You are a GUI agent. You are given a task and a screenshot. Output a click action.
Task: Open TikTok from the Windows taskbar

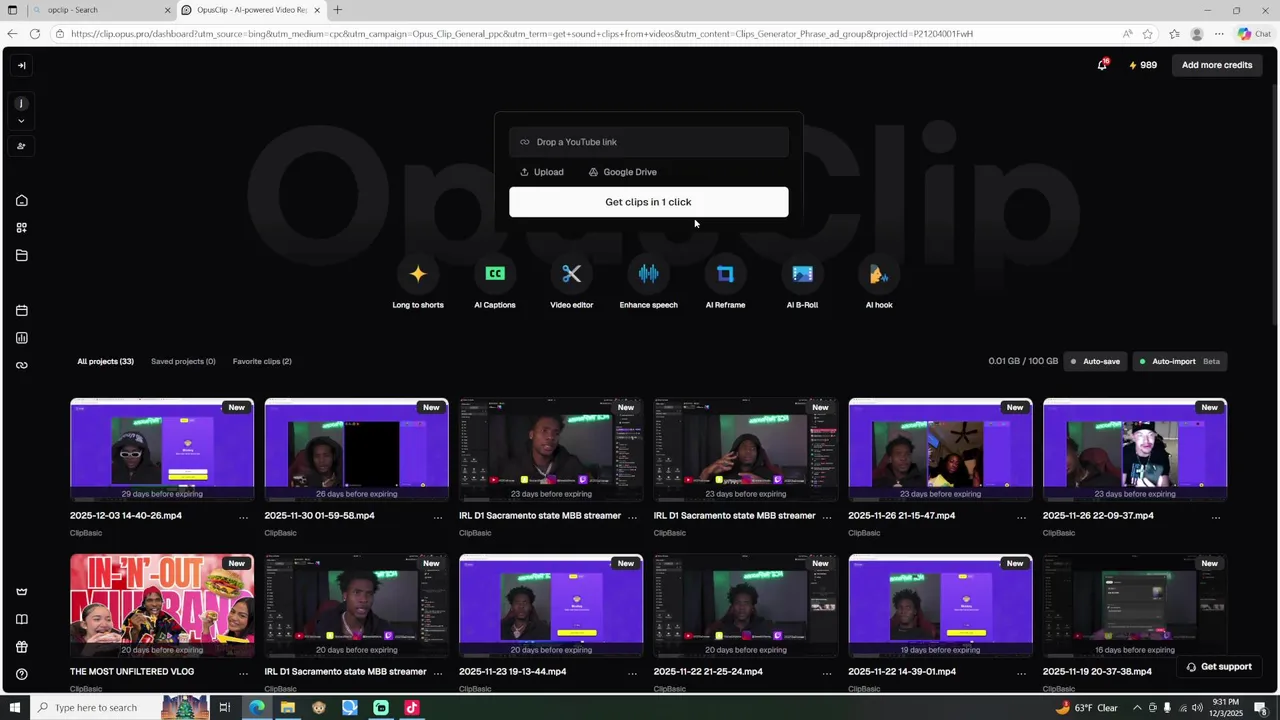point(412,707)
